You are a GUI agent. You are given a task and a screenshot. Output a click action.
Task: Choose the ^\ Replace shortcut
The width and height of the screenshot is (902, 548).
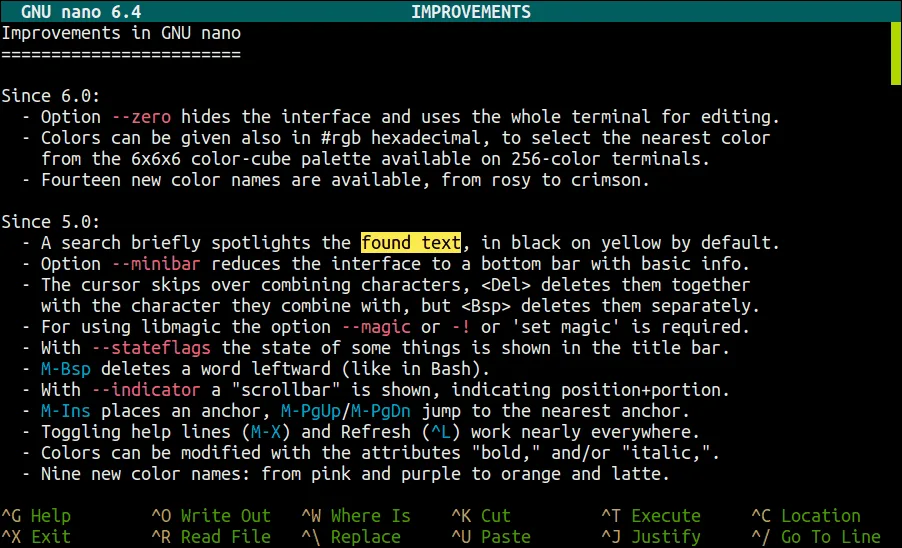click(x=351, y=536)
